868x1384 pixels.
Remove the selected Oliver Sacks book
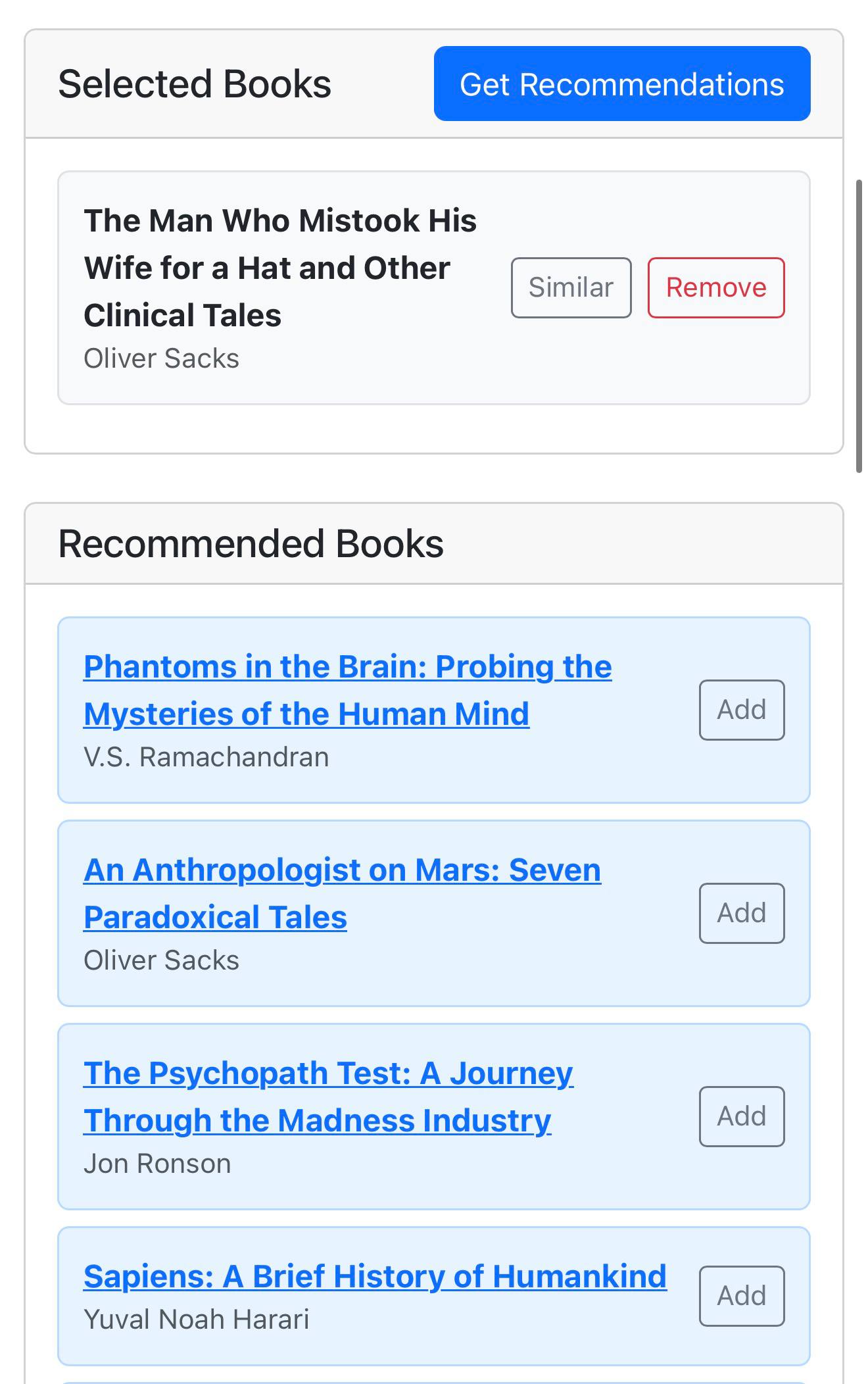(715, 287)
